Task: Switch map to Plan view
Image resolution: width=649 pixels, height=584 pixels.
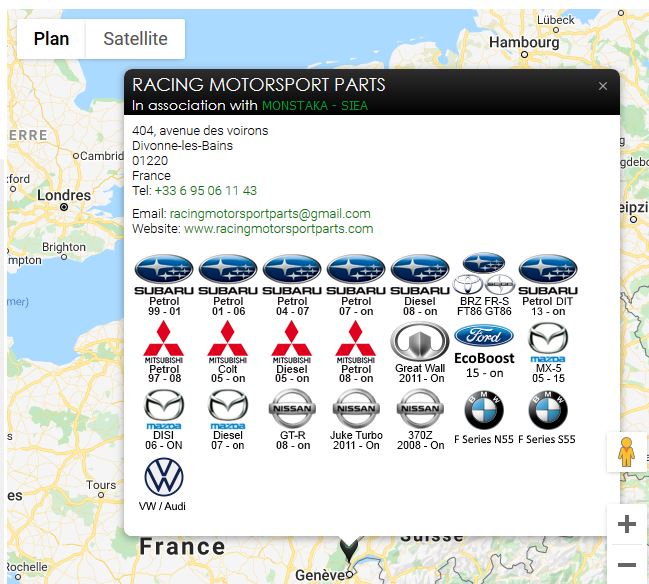Action: 51,39
